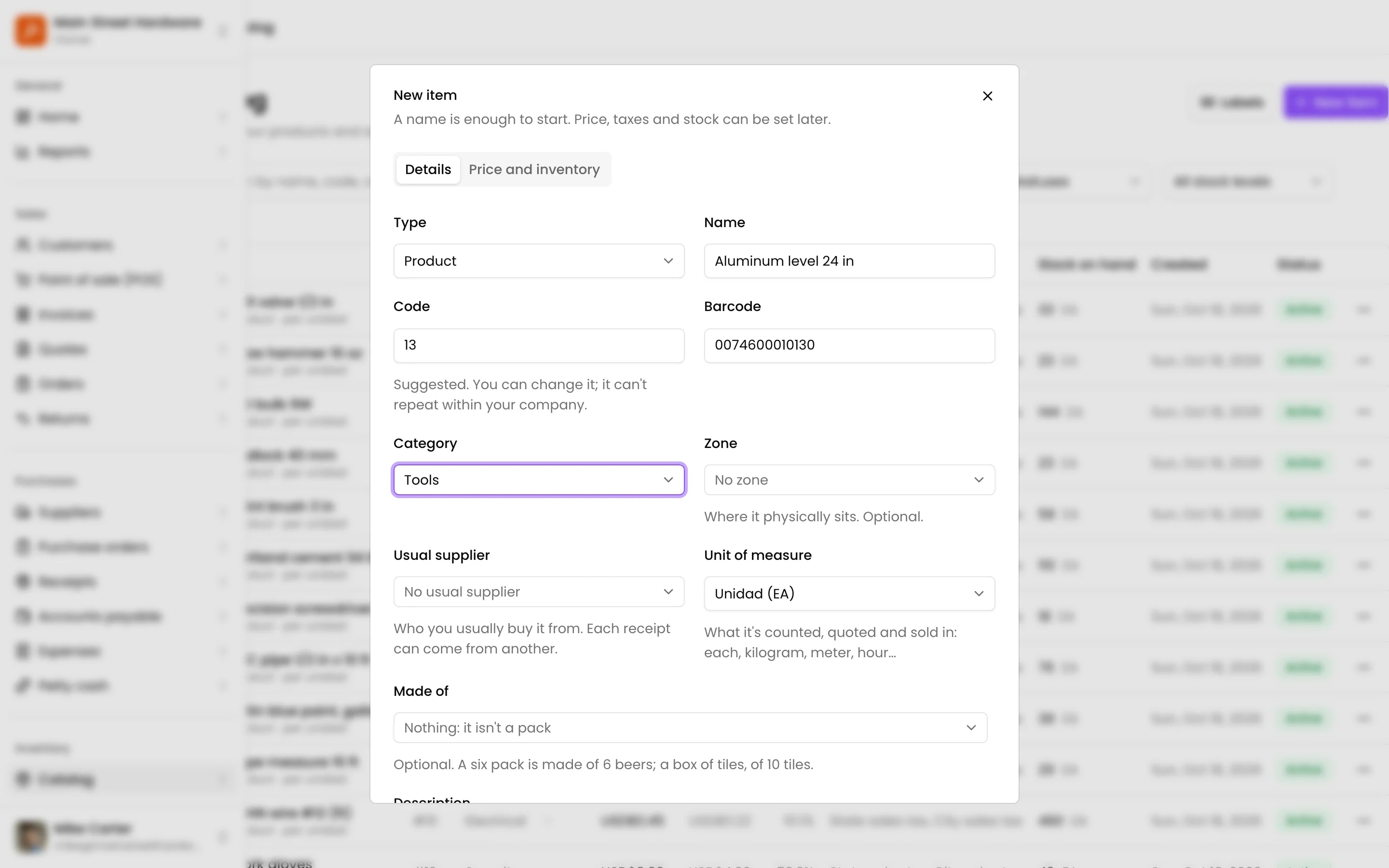1389x868 pixels.
Task: Switch to Price and inventory tab
Action: (534, 169)
